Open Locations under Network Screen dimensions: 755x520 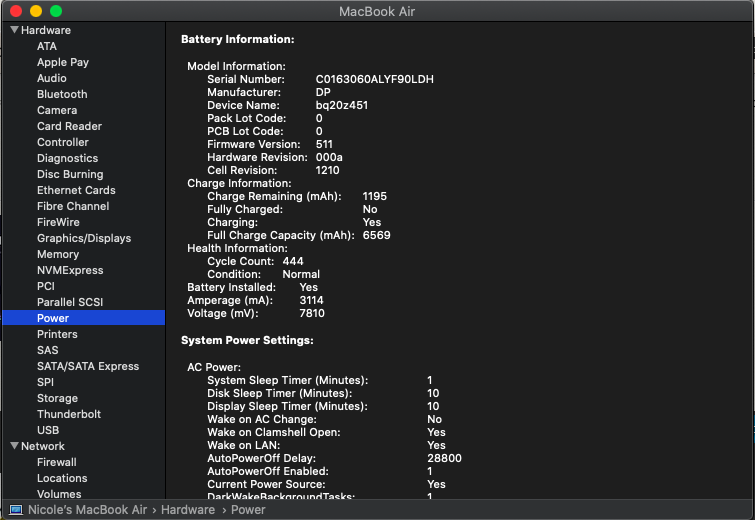click(62, 478)
